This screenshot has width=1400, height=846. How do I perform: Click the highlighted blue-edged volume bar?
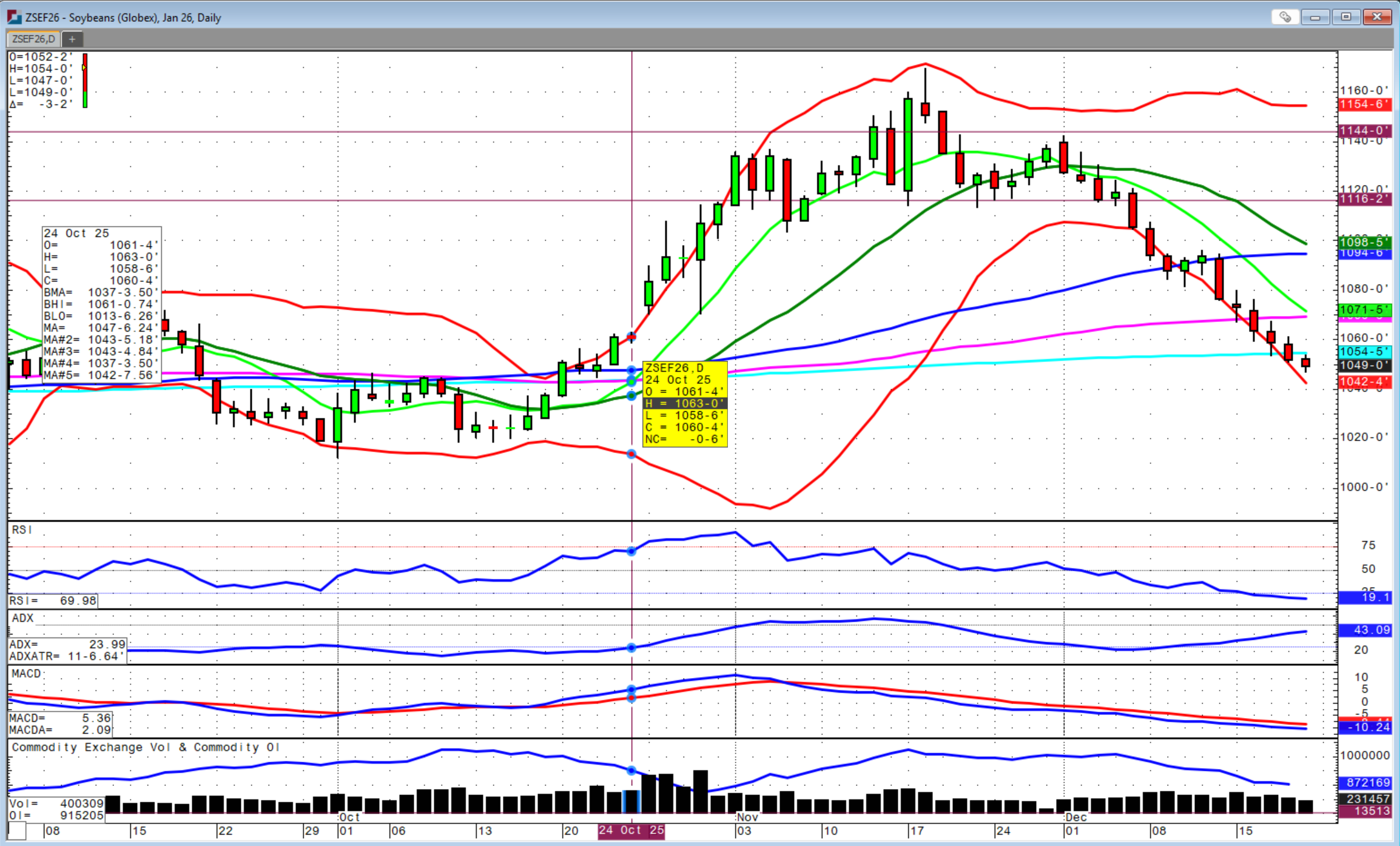coord(631,801)
